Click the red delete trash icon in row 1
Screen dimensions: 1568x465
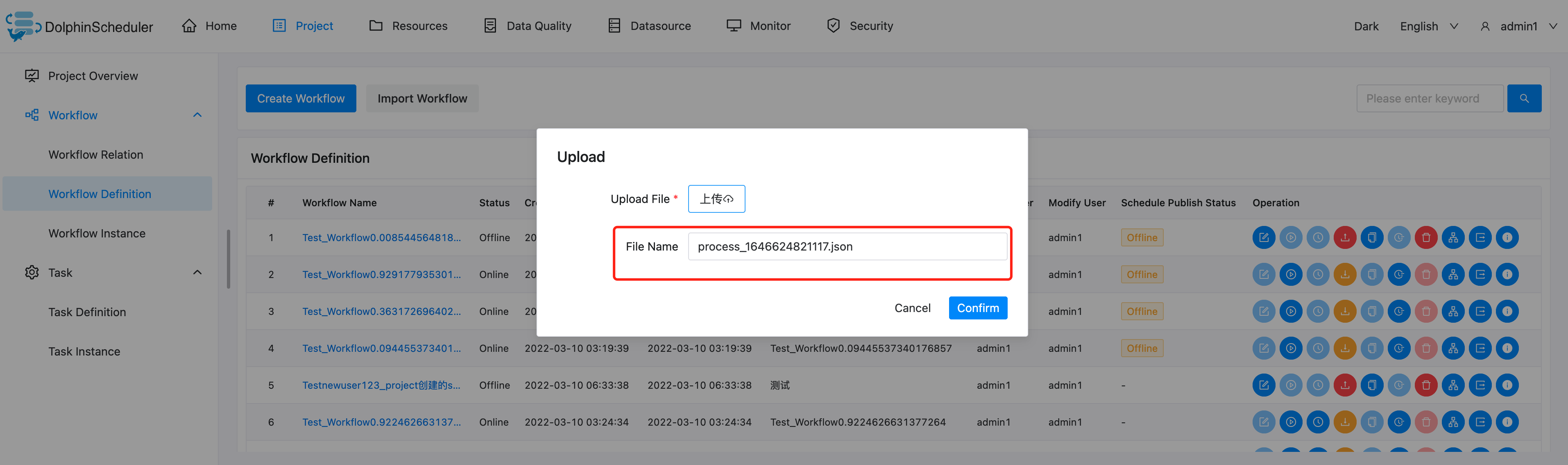pos(1425,238)
